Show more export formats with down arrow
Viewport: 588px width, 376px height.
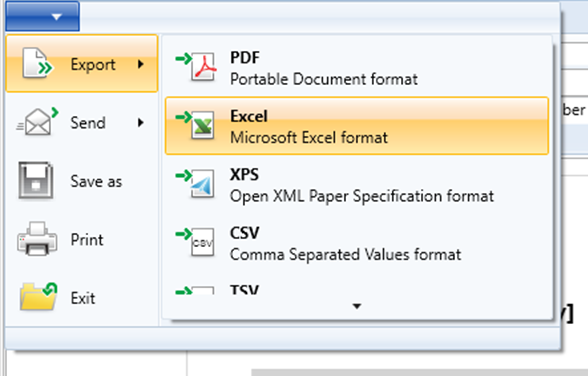(x=357, y=306)
